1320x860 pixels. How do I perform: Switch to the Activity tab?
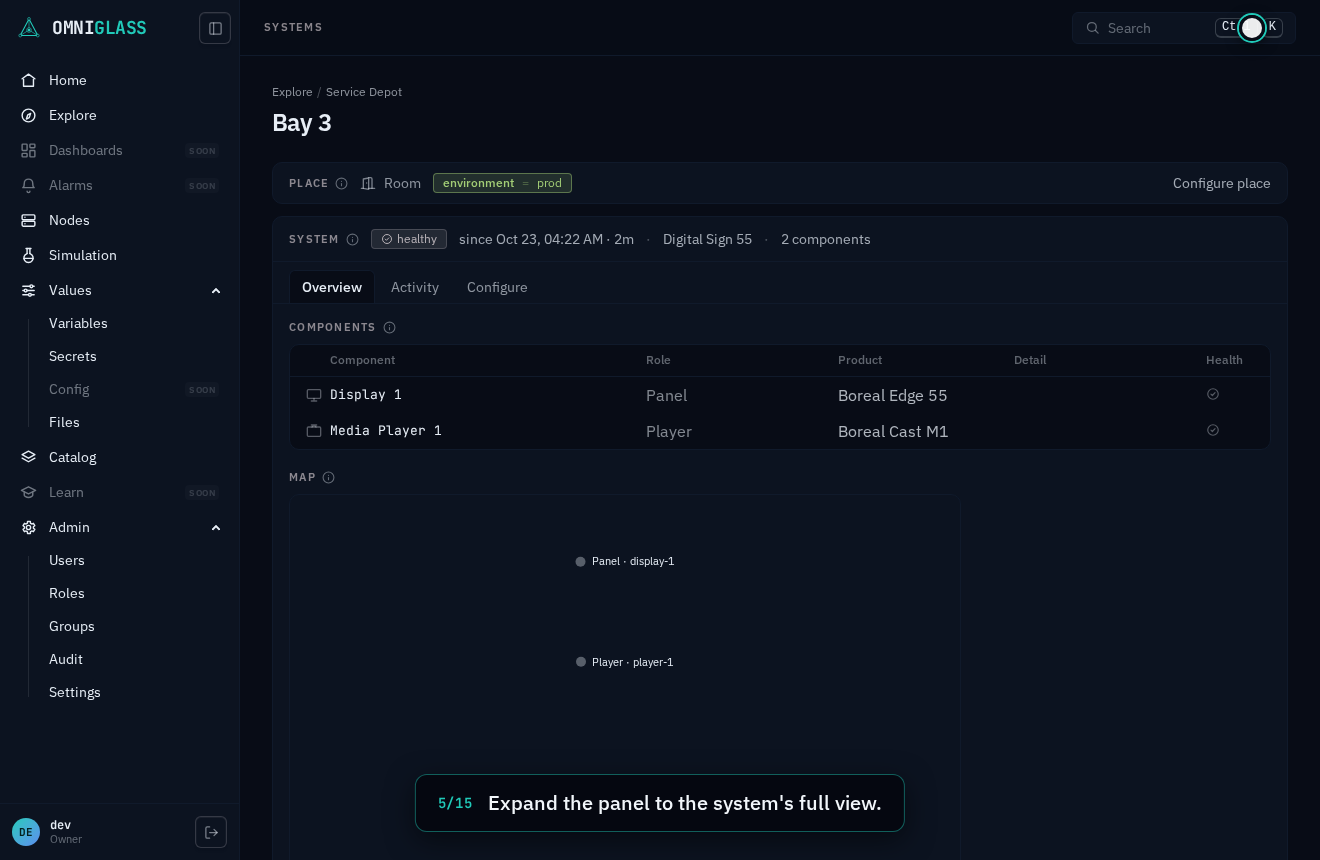415,287
